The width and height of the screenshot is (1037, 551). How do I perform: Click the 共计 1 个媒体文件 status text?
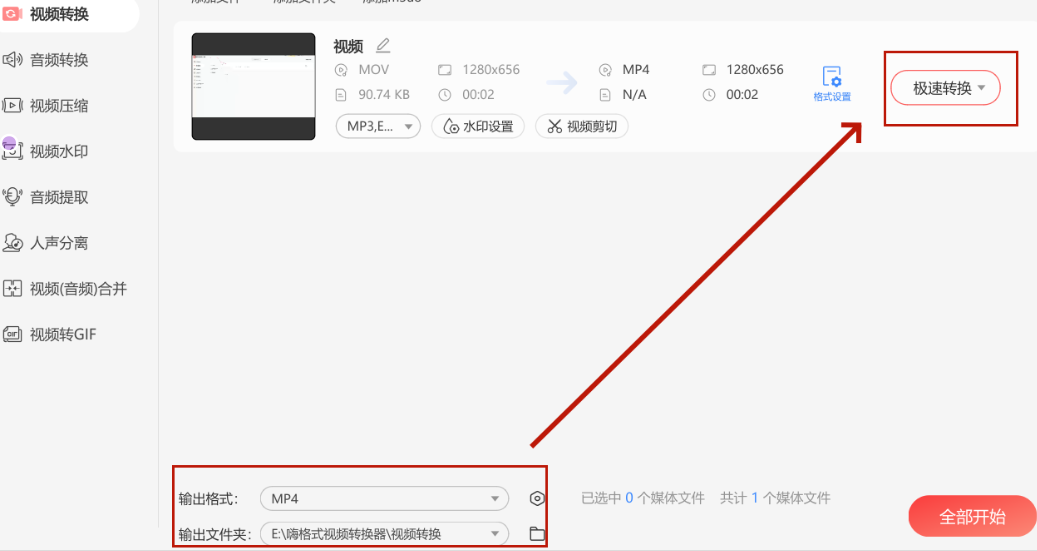coord(775,498)
